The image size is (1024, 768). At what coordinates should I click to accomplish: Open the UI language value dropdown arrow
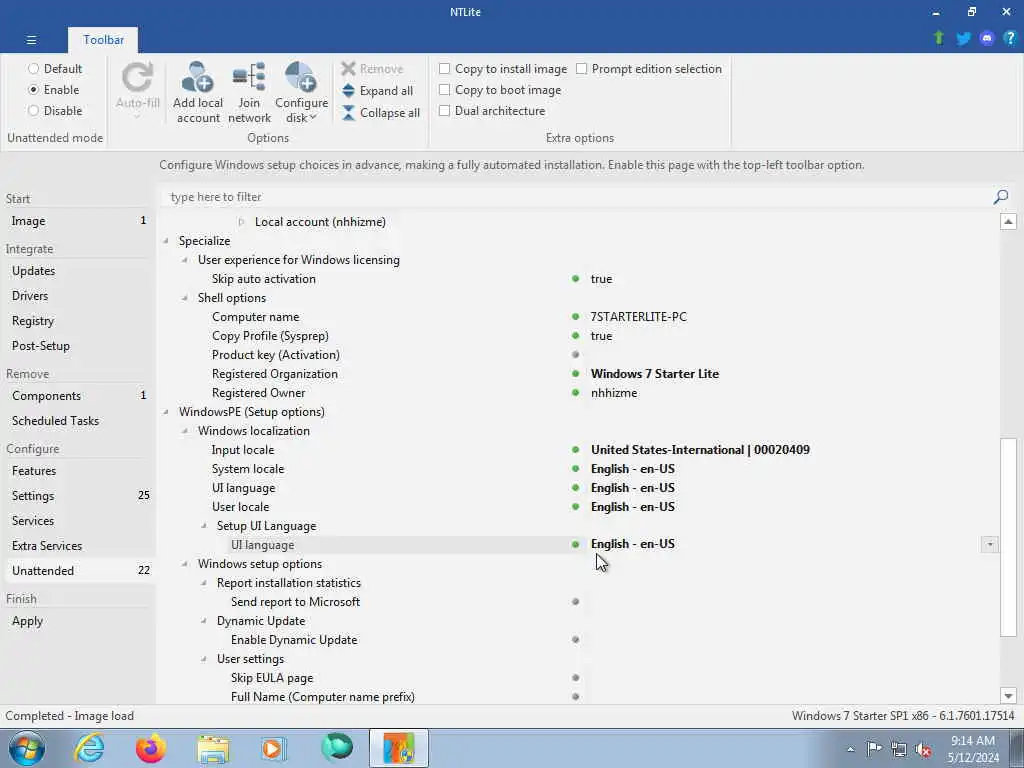point(990,545)
